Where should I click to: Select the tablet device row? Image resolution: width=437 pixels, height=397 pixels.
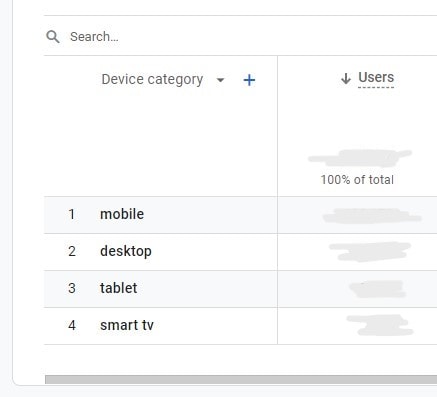point(240,289)
